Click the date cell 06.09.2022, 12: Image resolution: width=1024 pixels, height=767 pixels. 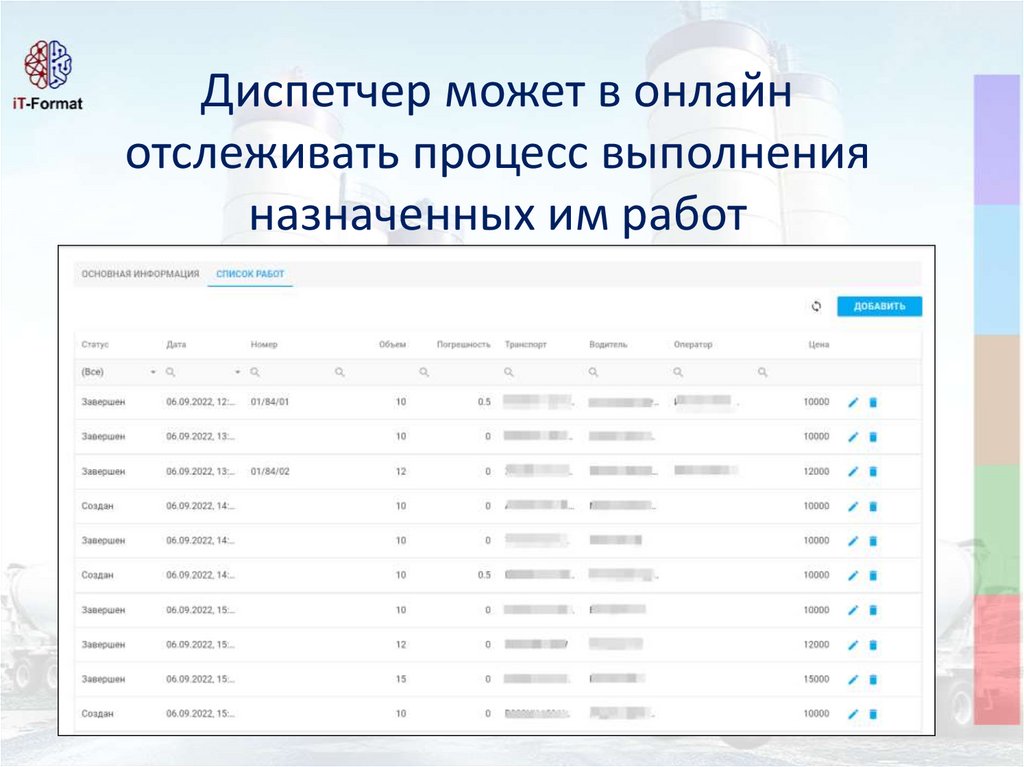pos(200,402)
